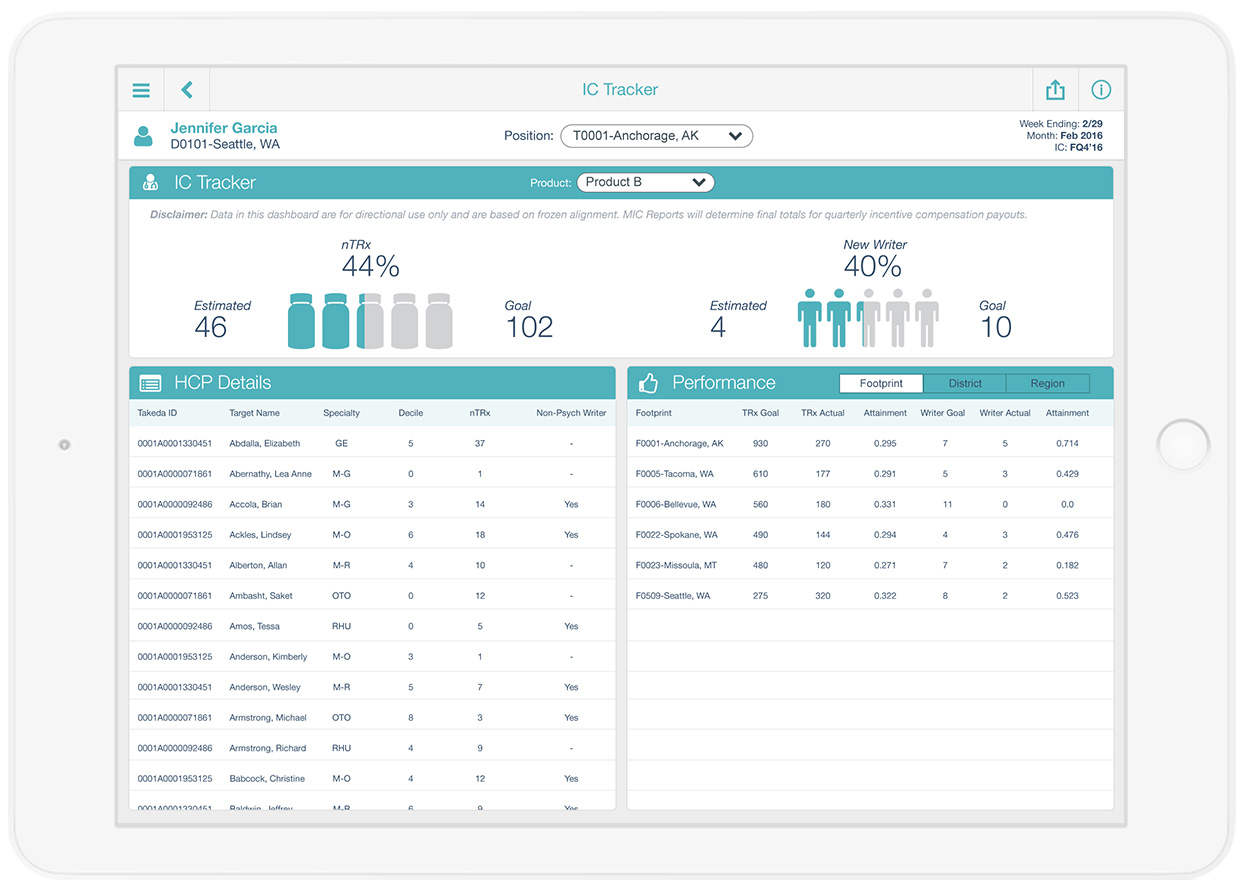Screen dimensions: 1245x894
Task: Click the Performance thumbs-up icon
Action: point(649,383)
